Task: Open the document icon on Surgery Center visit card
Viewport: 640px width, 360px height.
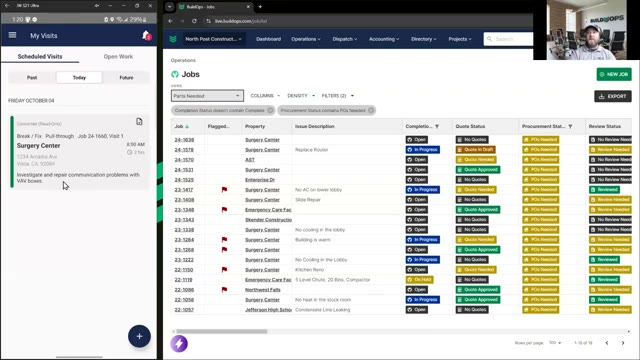Action: click(x=139, y=122)
